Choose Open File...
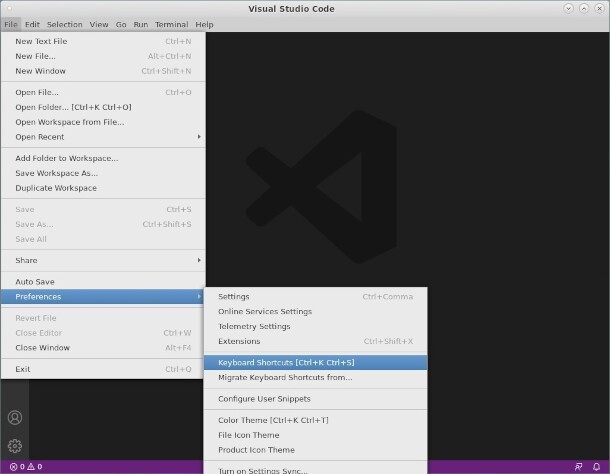This screenshot has height=474, width=610. 103,92
